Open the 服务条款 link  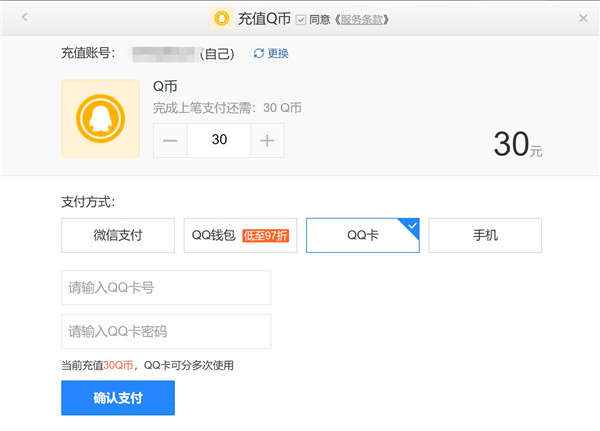point(362,20)
